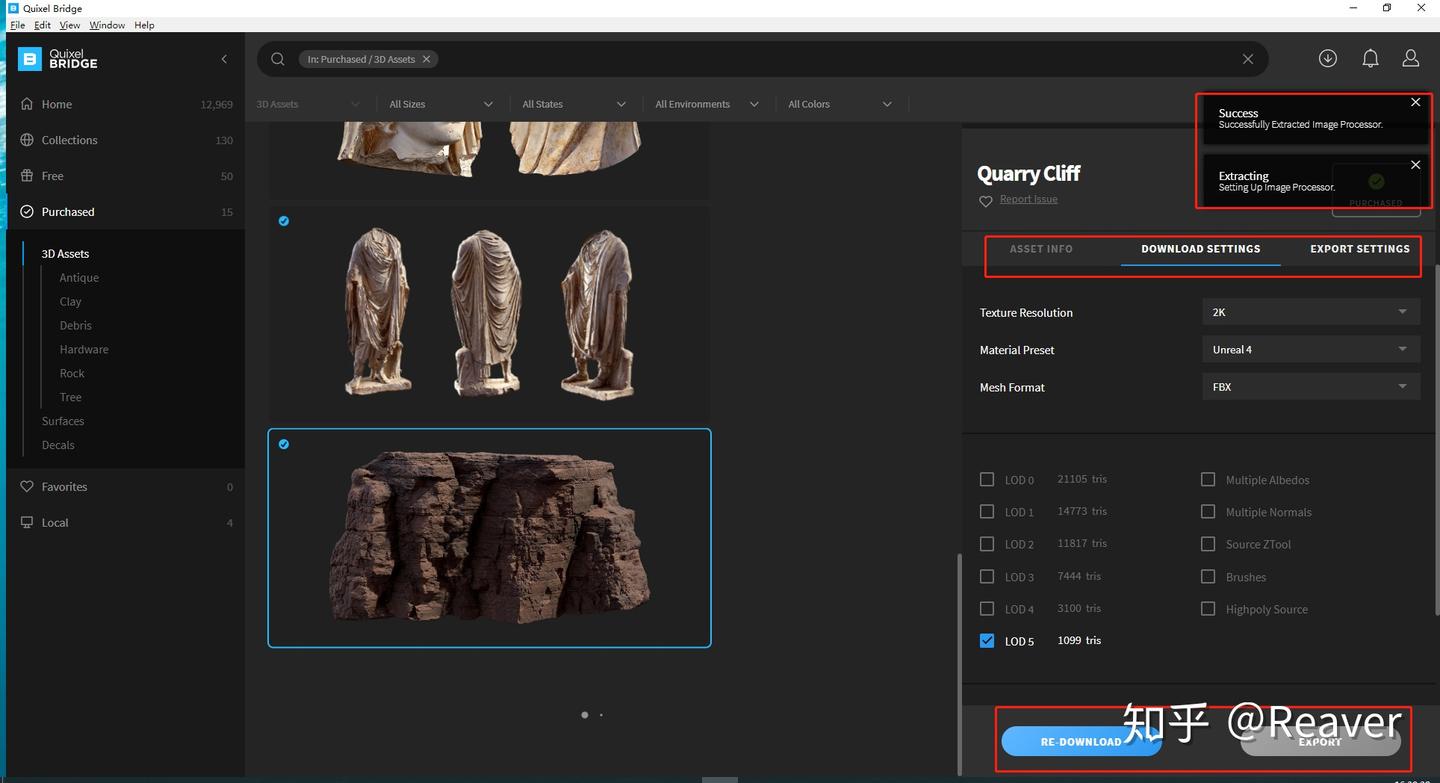This screenshot has height=783, width=1440.
Task: Click the second page dot under thumbnails
Action: point(601,715)
